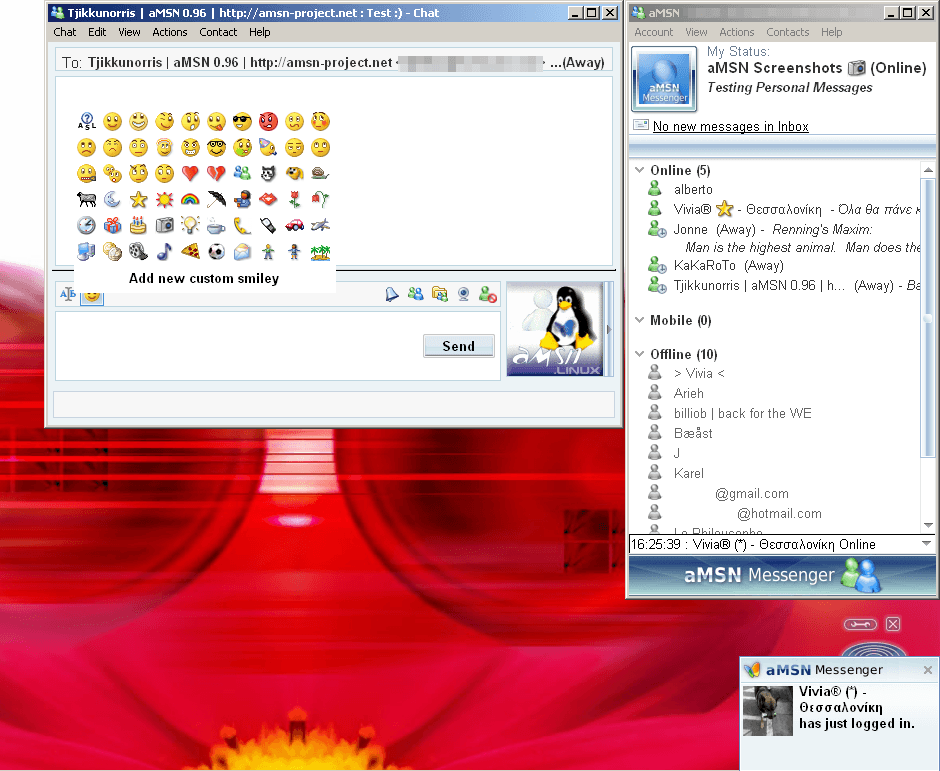
Task: Choose the sunglasses smiley
Action: point(242,122)
